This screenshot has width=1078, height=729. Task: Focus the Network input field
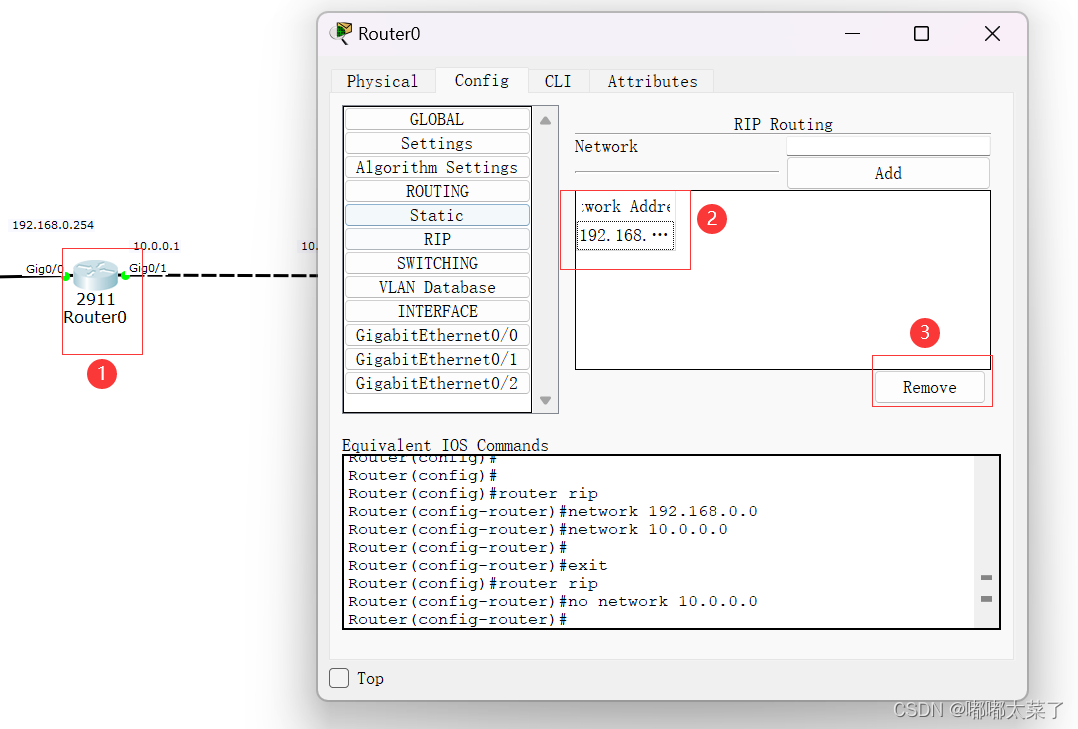(x=888, y=146)
